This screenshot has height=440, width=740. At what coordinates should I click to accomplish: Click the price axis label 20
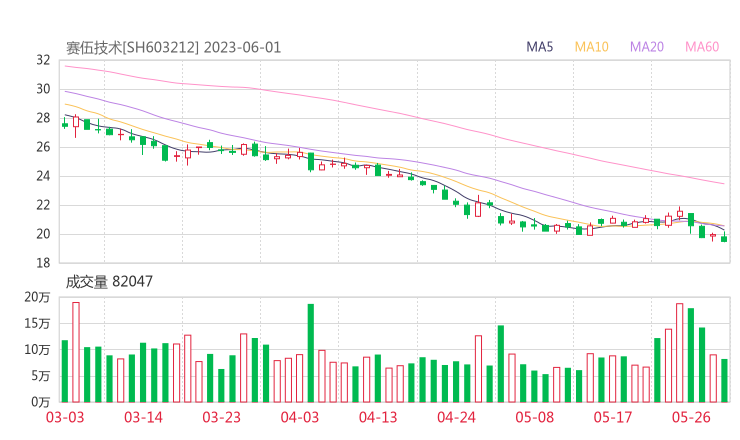tap(43, 234)
